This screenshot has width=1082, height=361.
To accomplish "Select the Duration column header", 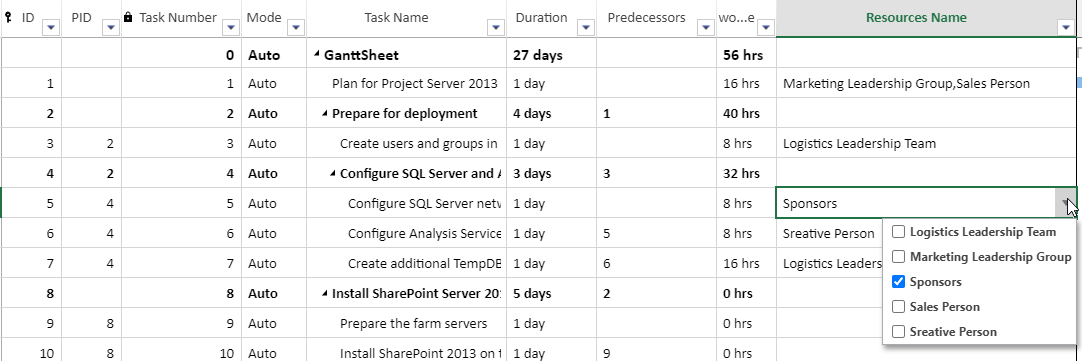I will point(552,19).
